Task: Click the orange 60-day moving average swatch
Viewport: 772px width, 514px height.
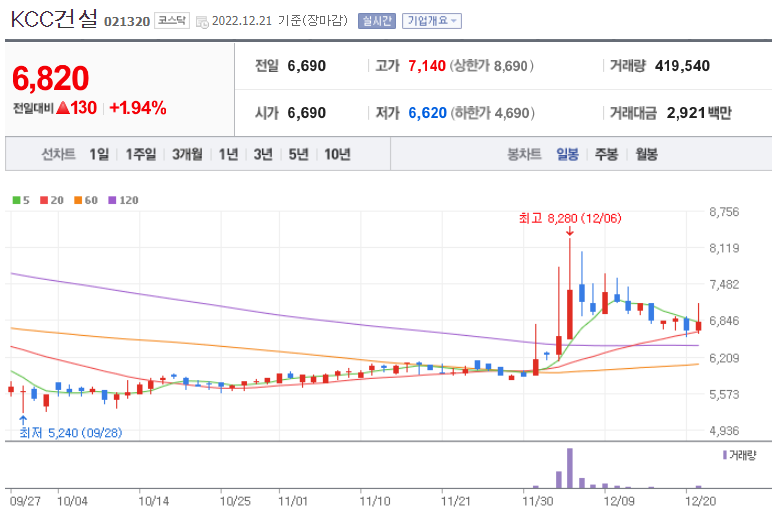Action: click(78, 200)
